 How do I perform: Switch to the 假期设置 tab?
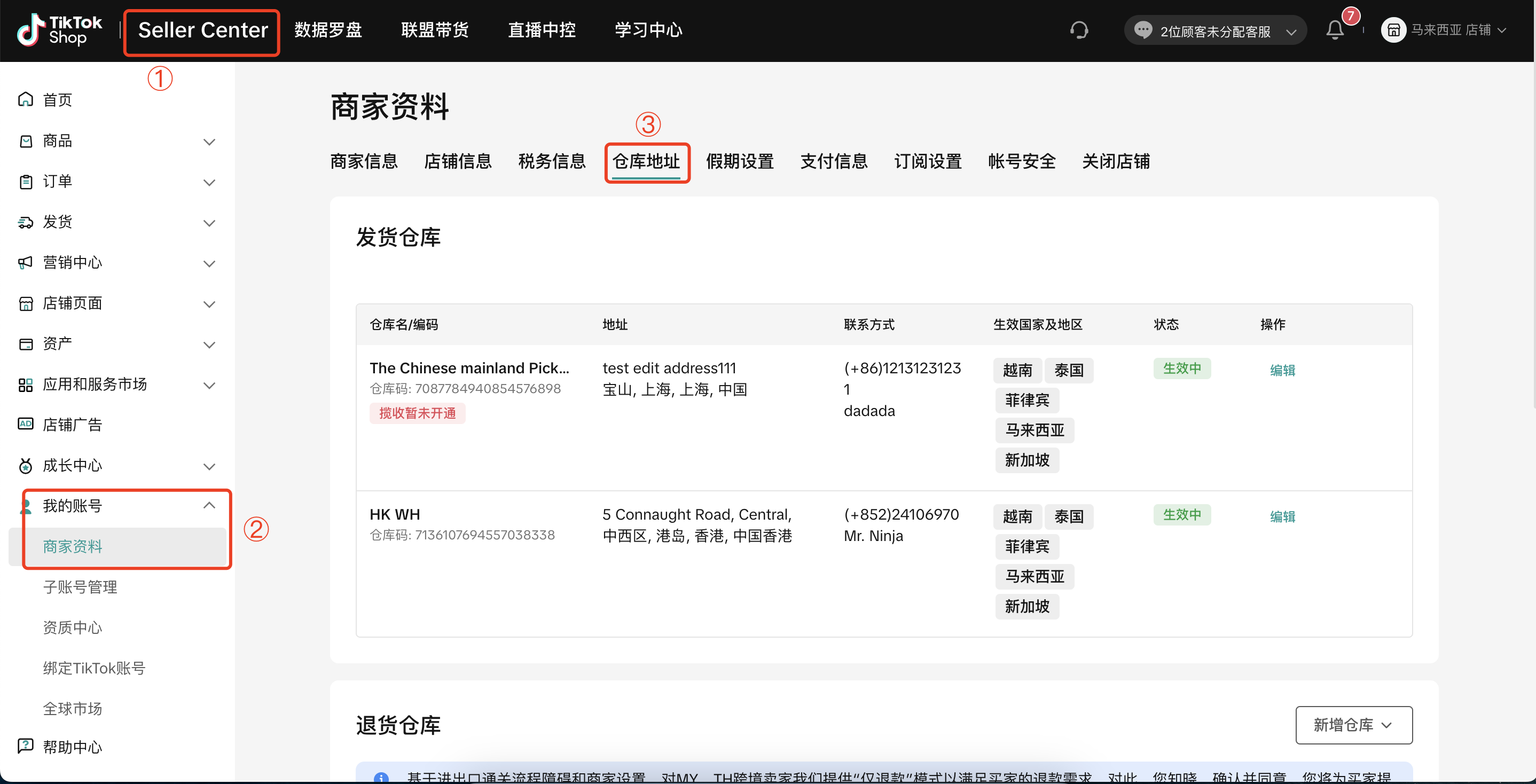click(739, 161)
